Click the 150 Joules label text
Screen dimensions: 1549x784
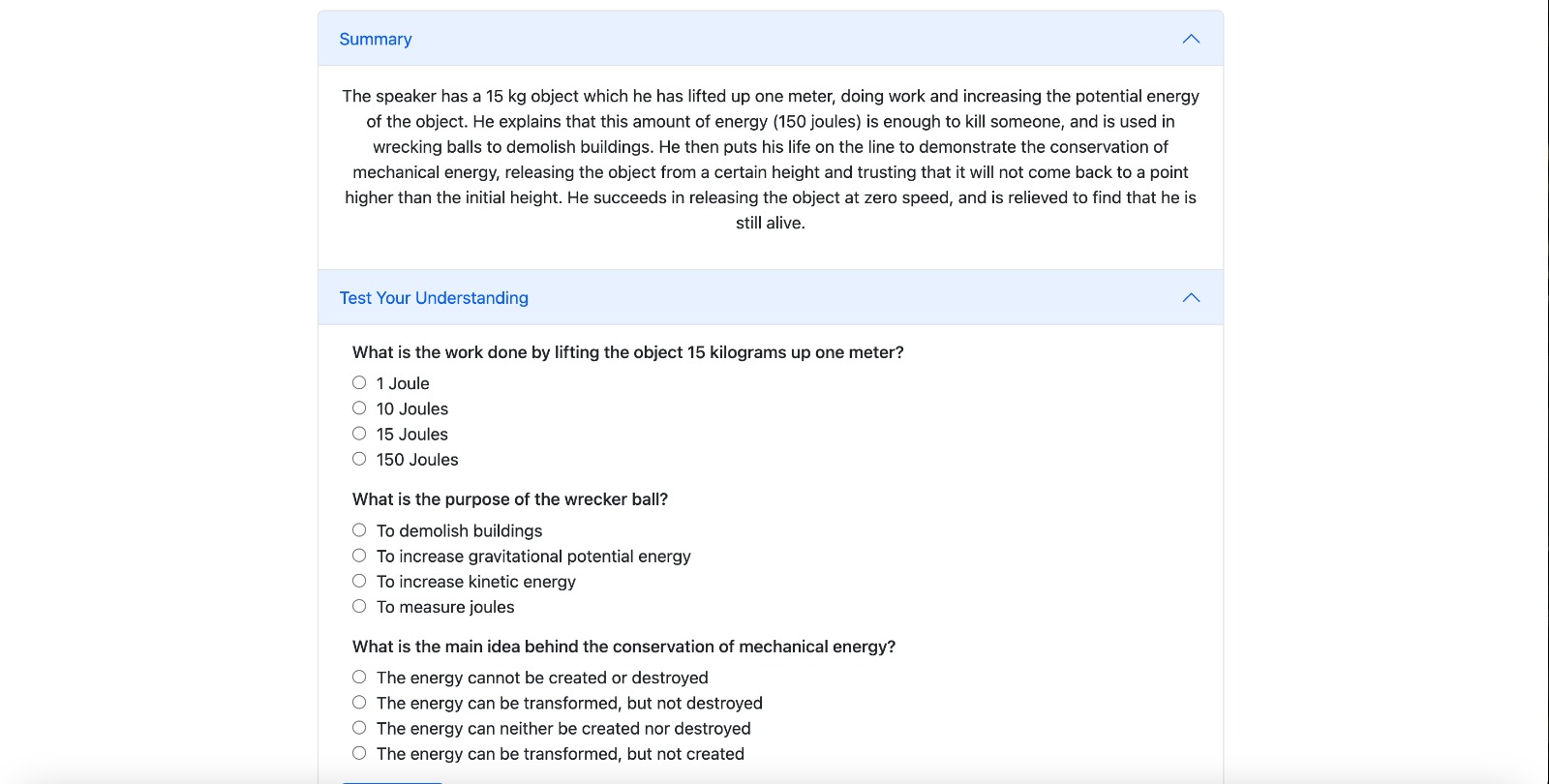[417, 460]
